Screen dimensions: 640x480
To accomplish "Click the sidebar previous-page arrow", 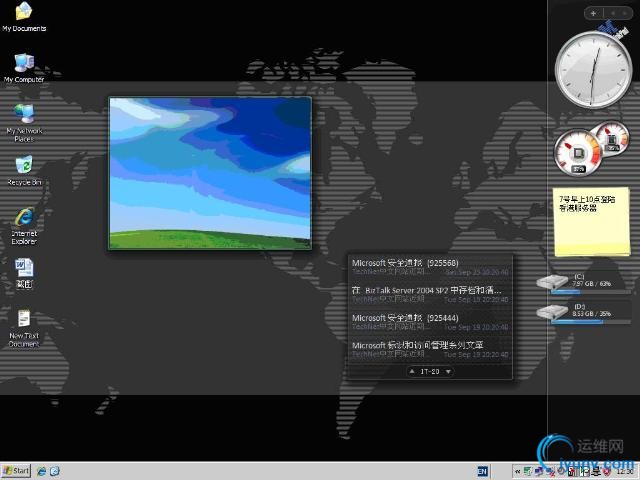I will pos(612,13).
